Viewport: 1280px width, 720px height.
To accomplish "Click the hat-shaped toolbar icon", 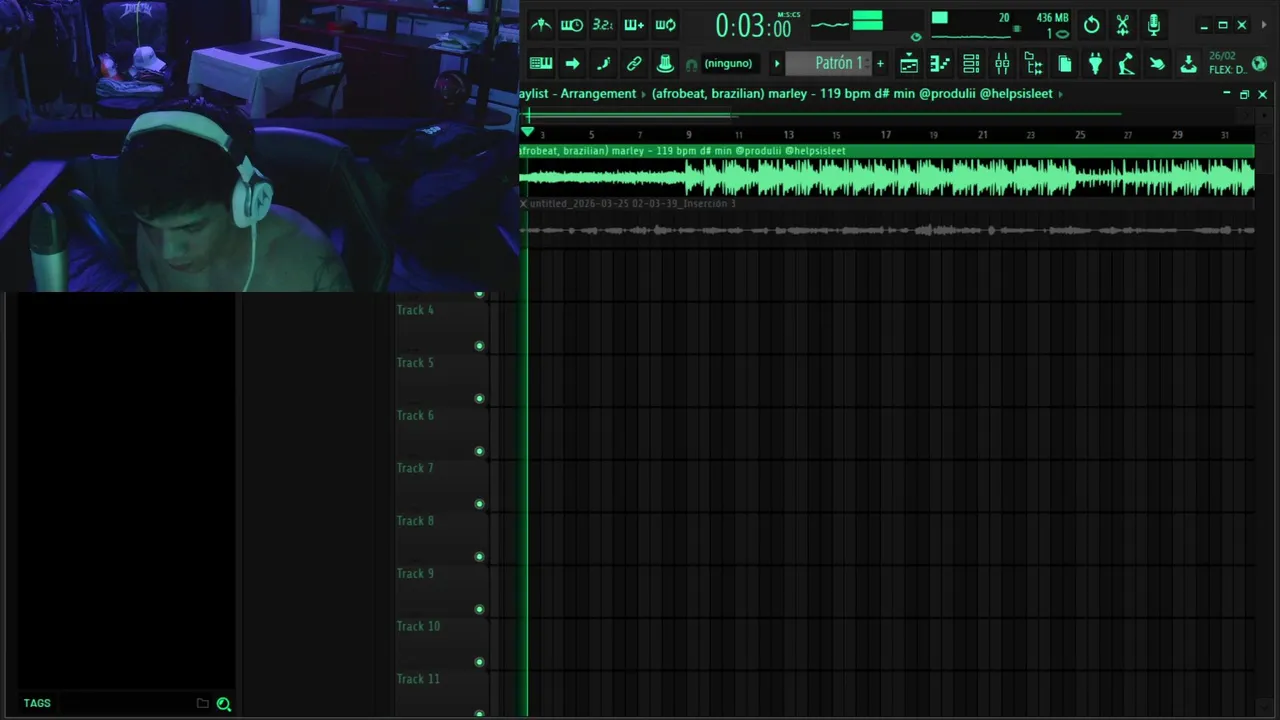I will pos(665,64).
